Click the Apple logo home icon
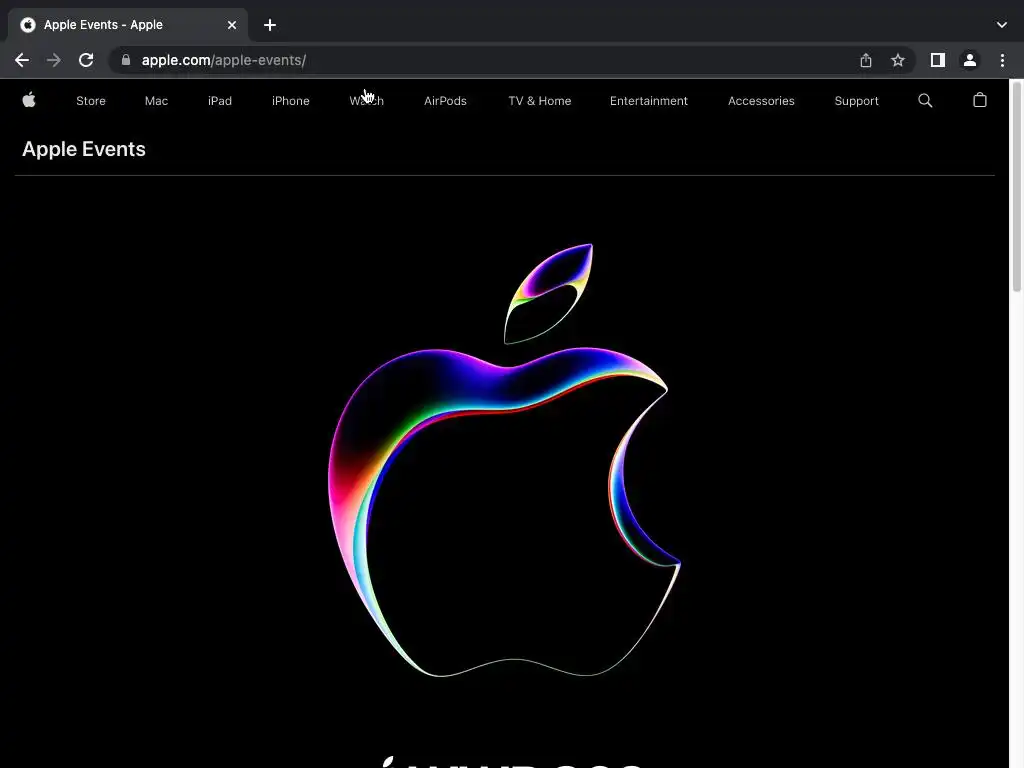The image size is (1024, 768). coord(29,100)
